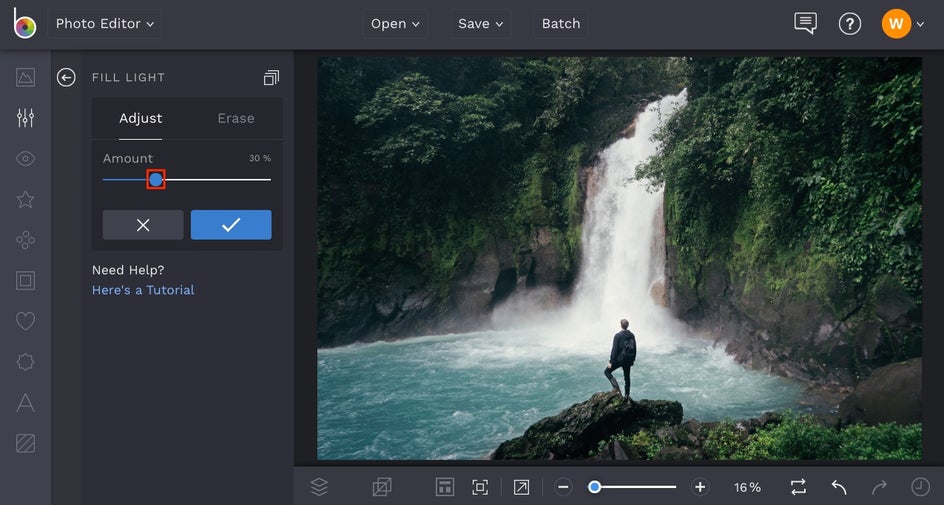
Task: Click the 30 % amount value
Action: [x=260, y=158]
